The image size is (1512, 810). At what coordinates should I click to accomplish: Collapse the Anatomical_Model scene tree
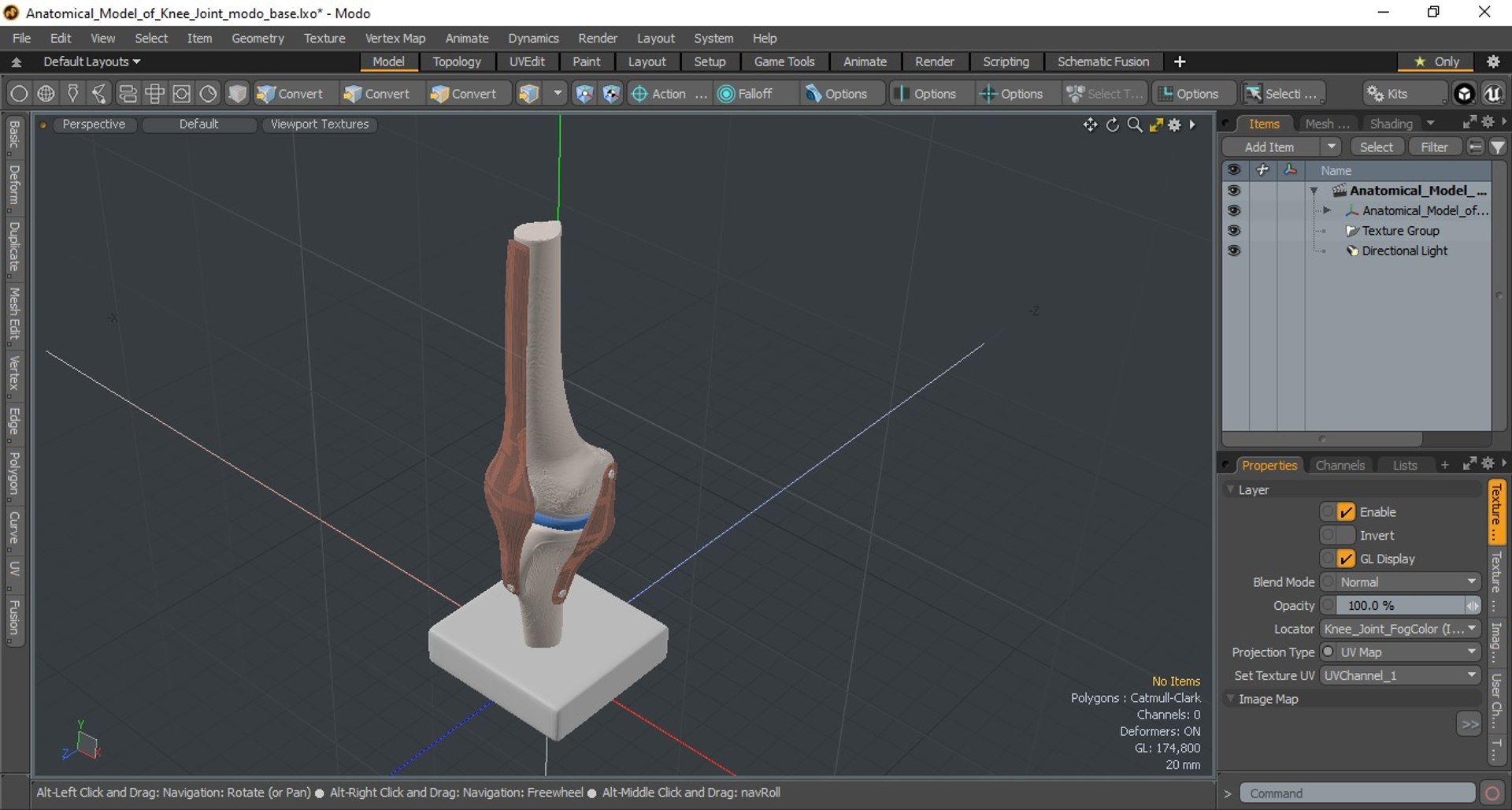tap(1314, 191)
